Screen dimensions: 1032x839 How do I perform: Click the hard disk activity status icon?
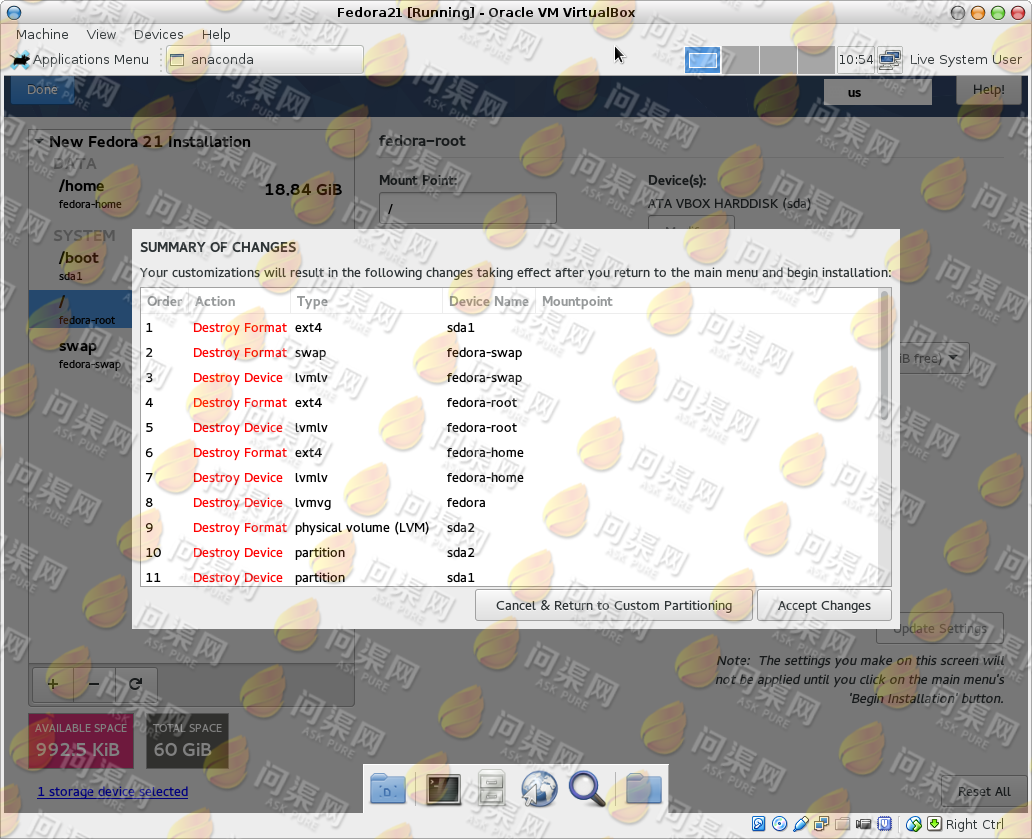click(758, 824)
